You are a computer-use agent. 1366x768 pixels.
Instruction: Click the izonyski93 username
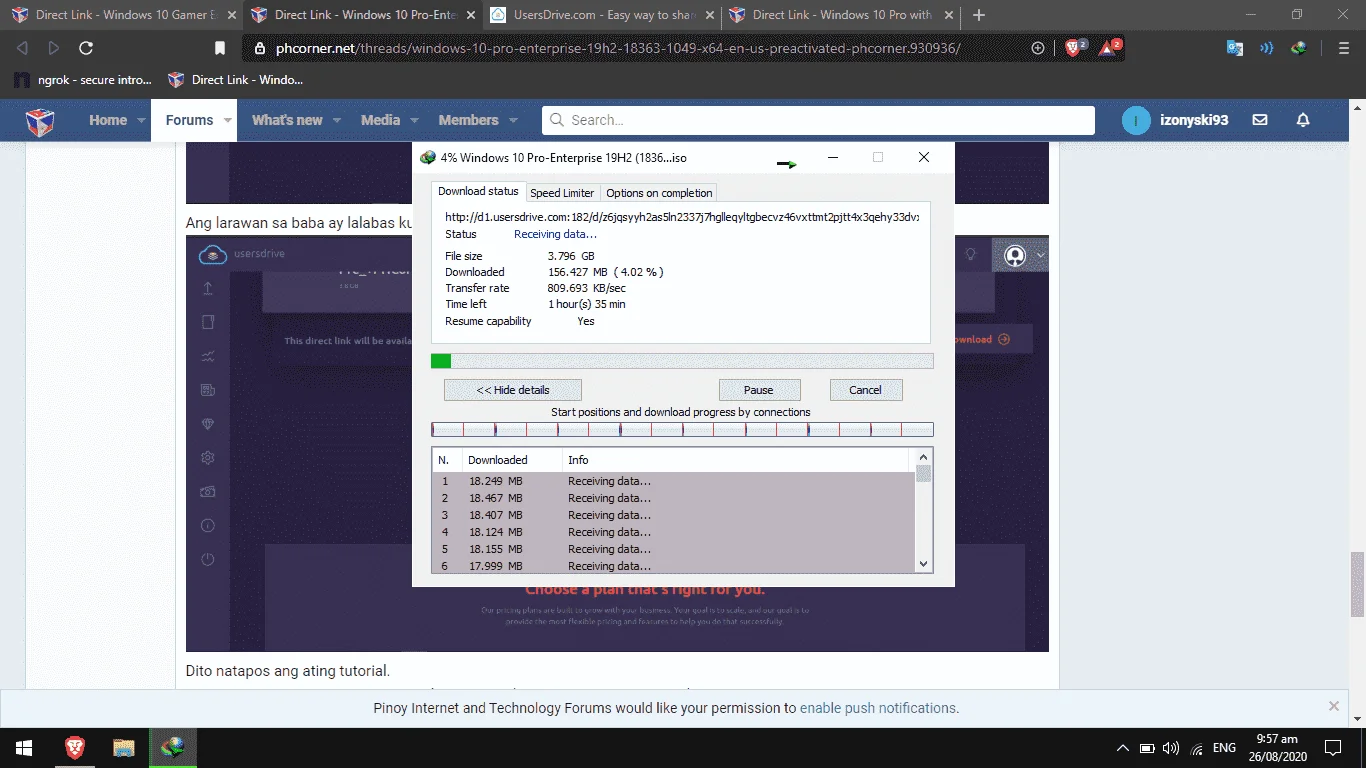pos(1194,120)
